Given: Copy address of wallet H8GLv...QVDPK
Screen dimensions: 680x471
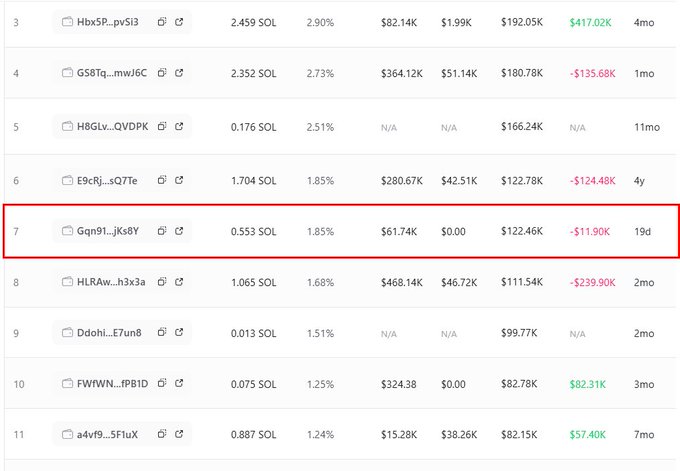Looking at the screenshot, I should [x=162, y=127].
